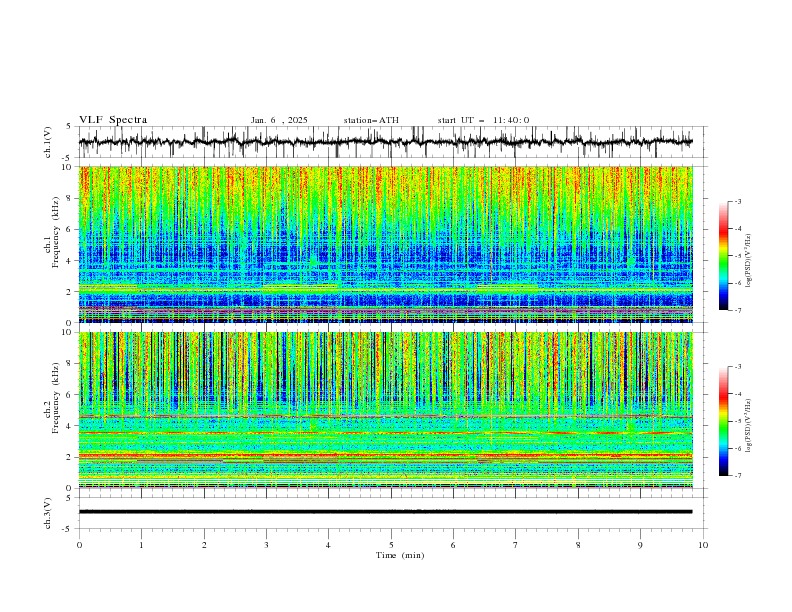This screenshot has height=612, width=792.
Task: Click the '-3' label on ch.1 color bar
Action: pos(737,201)
